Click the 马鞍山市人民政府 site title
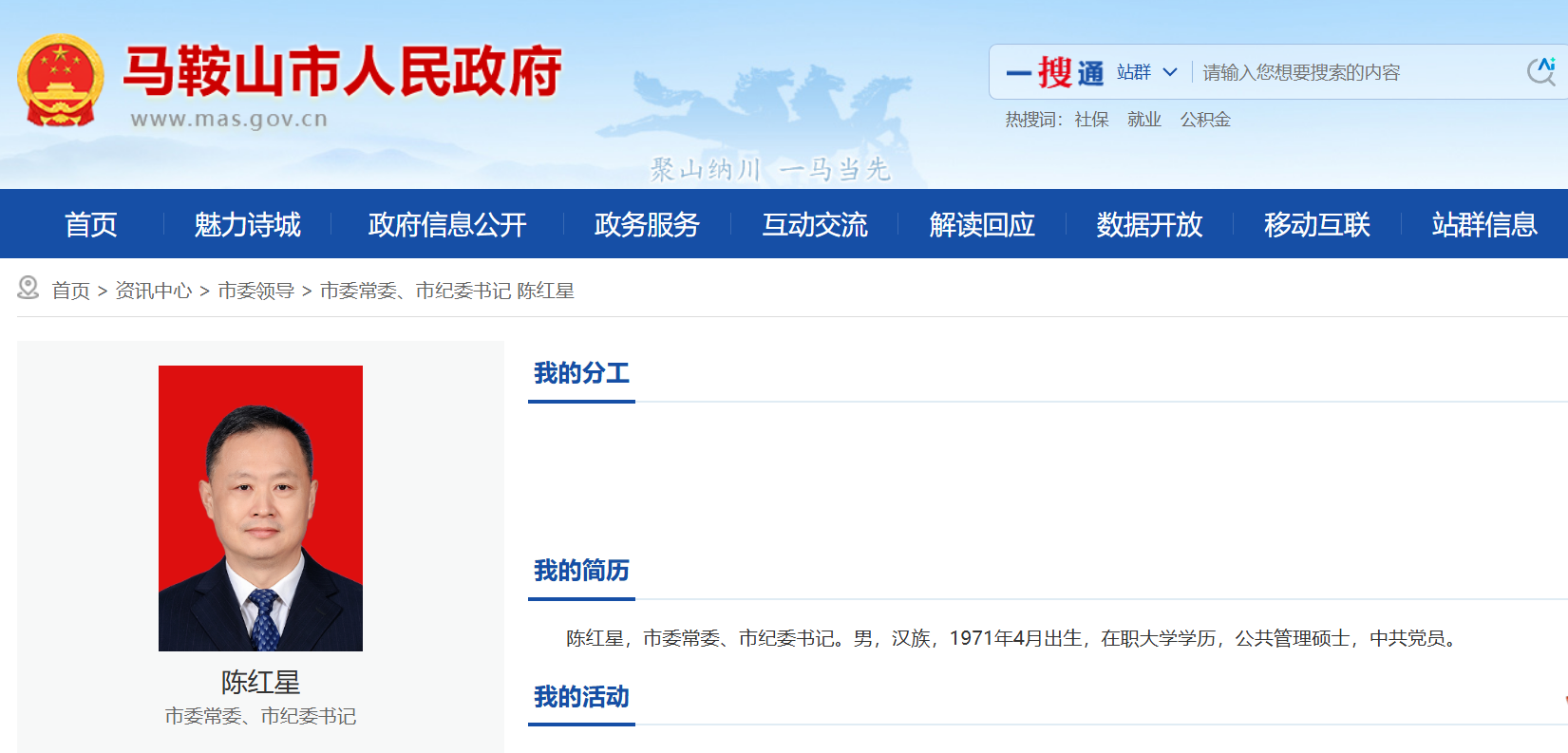This screenshot has width=1568, height=753. 342,72
